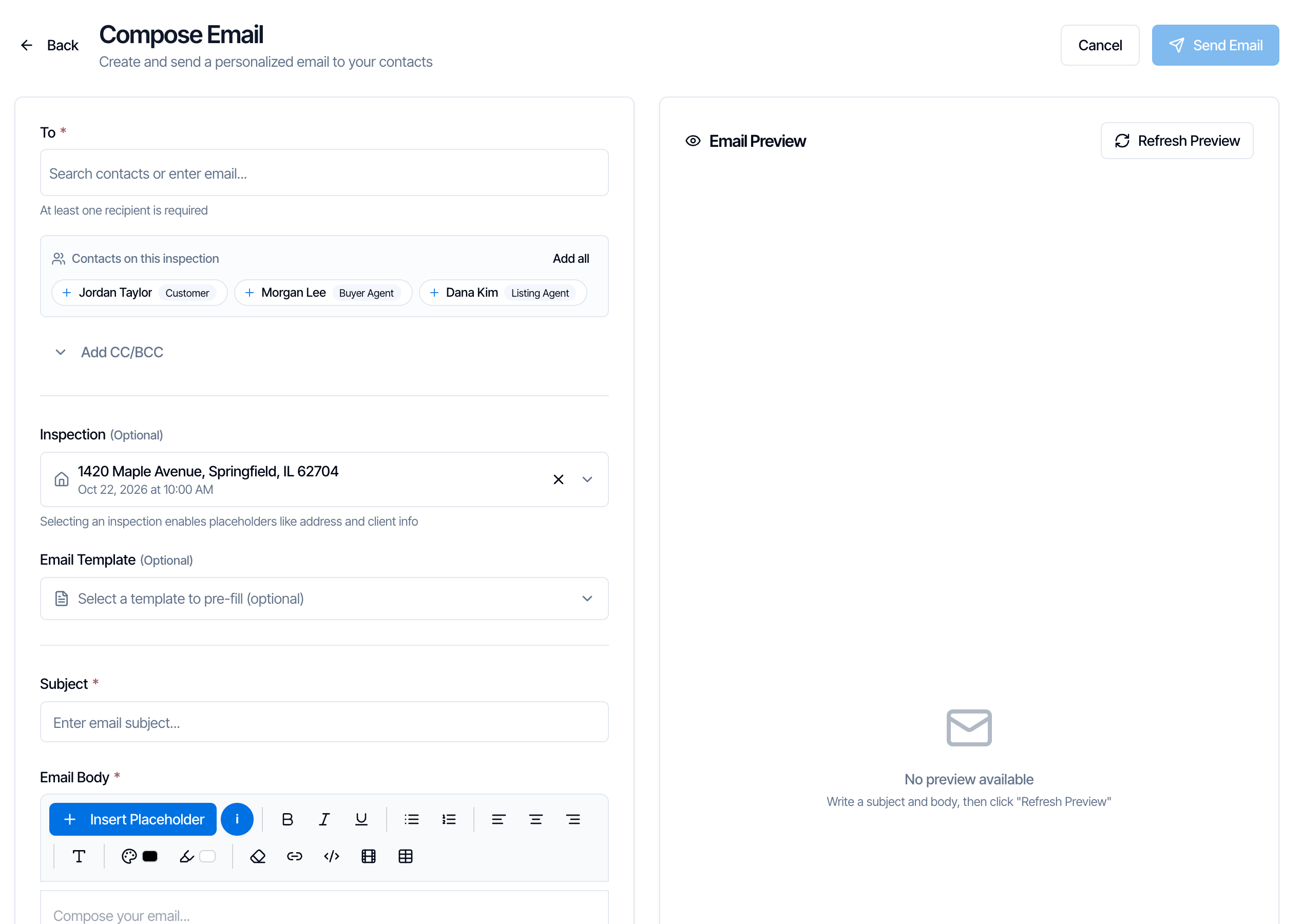Viewport: 1302px width, 924px height.
Task: Click the black text color swatch
Action: (x=150, y=856)
